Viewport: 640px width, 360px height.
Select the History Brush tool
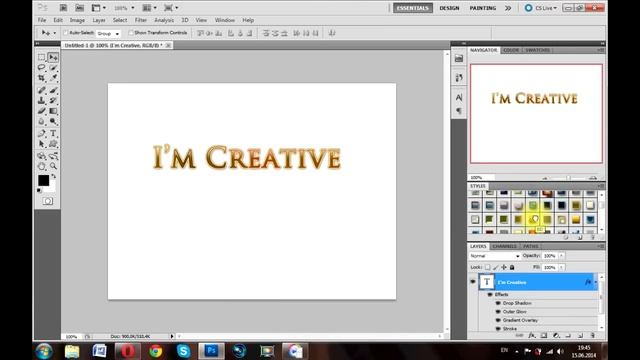(x=53, y=100)
